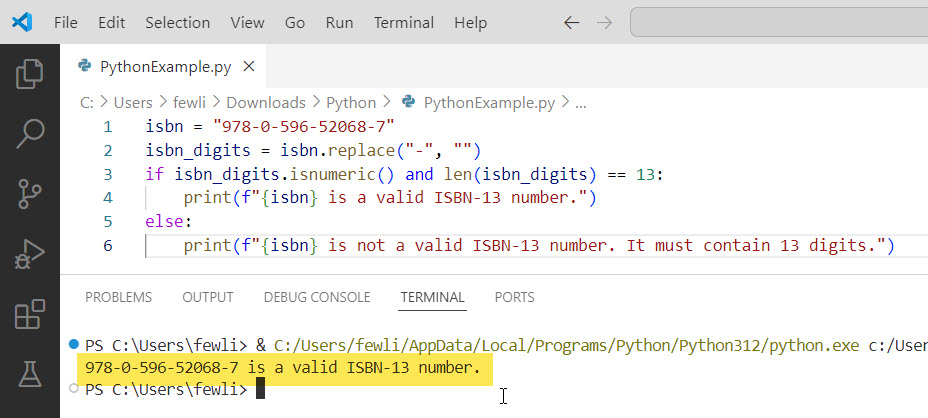Open the Explorer view in activity bar

pyautogui.click(x=30, y=74)
